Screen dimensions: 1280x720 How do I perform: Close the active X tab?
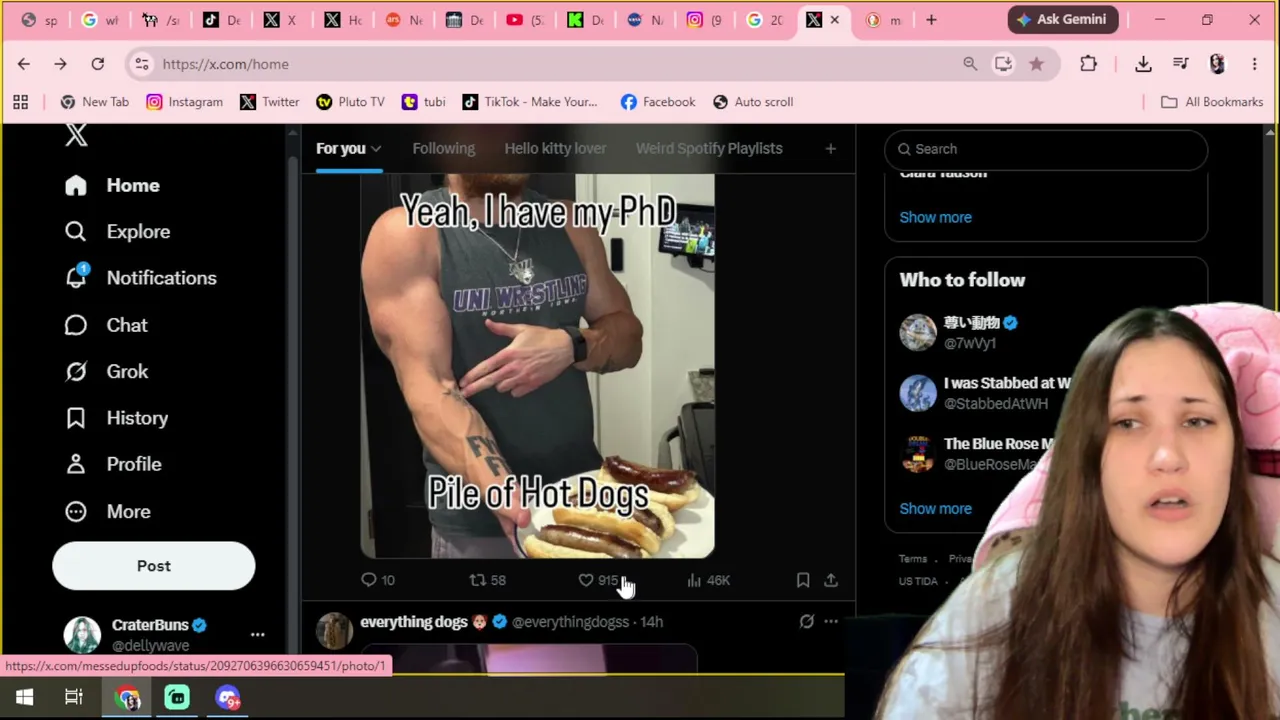(835, 20)
